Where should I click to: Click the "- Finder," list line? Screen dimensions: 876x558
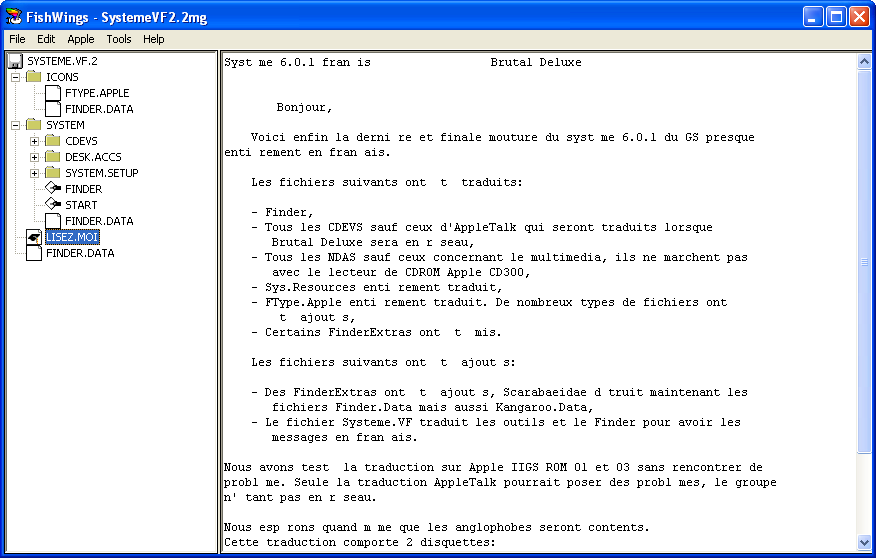pyautogui.click(x=282, y=212)
